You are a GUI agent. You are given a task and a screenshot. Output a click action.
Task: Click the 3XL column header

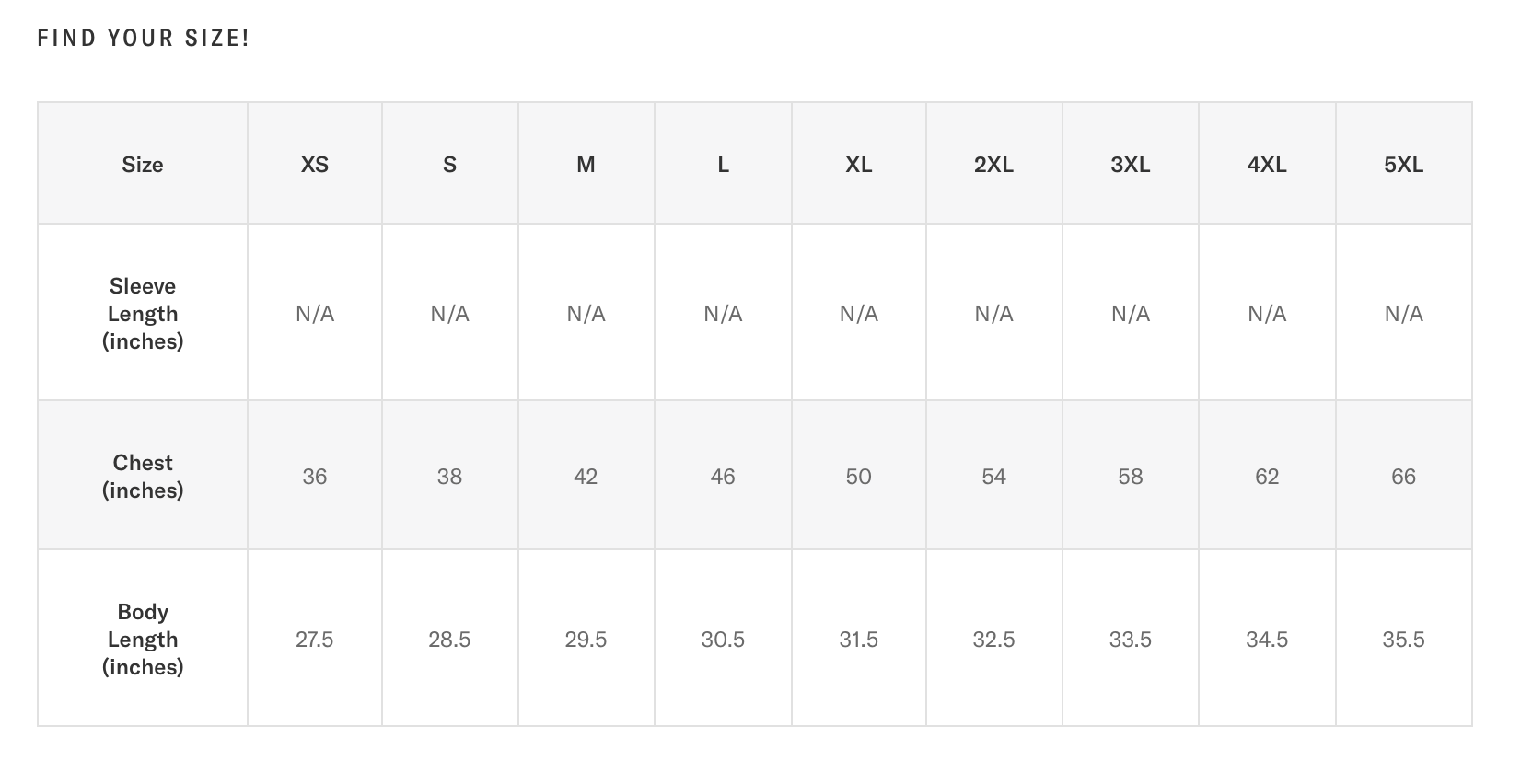[1130, 165]
